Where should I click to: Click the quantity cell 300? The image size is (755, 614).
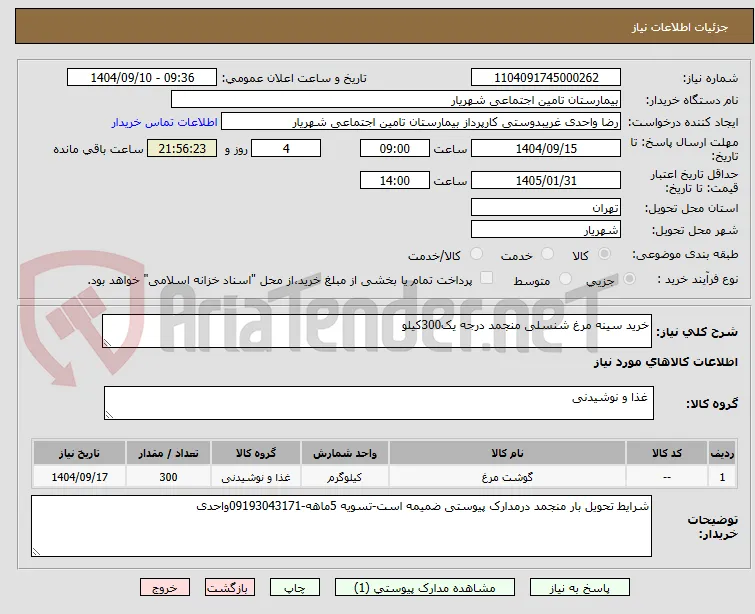point(168,477)
